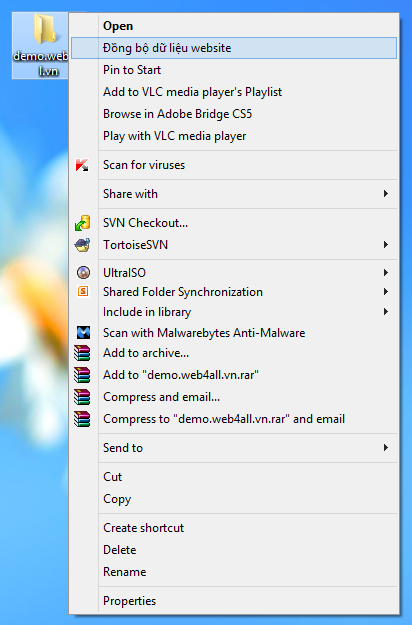This screenshot has width=412, height=625.
Task: Click the WinRAR icon beside Add to archive
Action: tap(82, 353)
